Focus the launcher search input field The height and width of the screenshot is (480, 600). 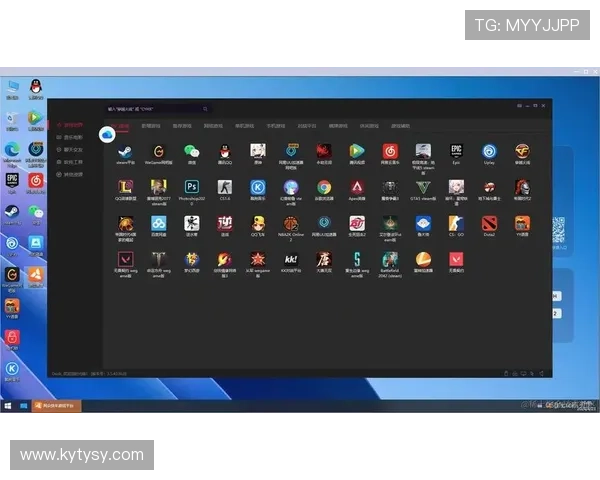pos(158,109)
